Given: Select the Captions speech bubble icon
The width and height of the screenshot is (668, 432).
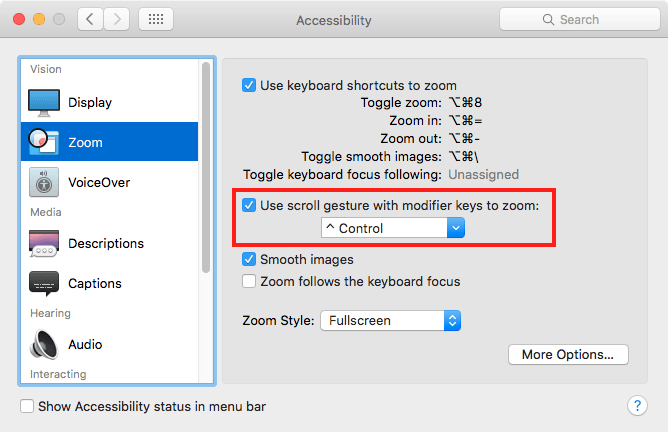Looking at the screenshot, I should pyautogui.click(x=44, y=283).
